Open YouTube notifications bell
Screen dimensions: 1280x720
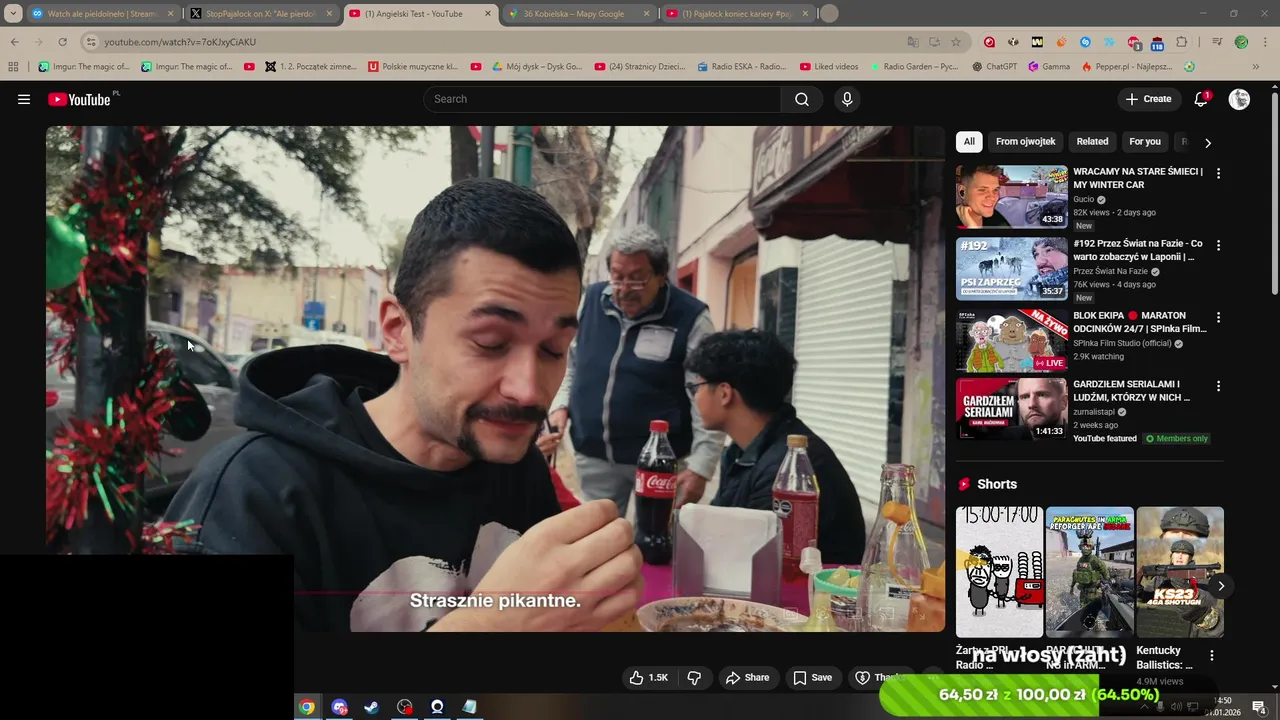coord(1201,99)
